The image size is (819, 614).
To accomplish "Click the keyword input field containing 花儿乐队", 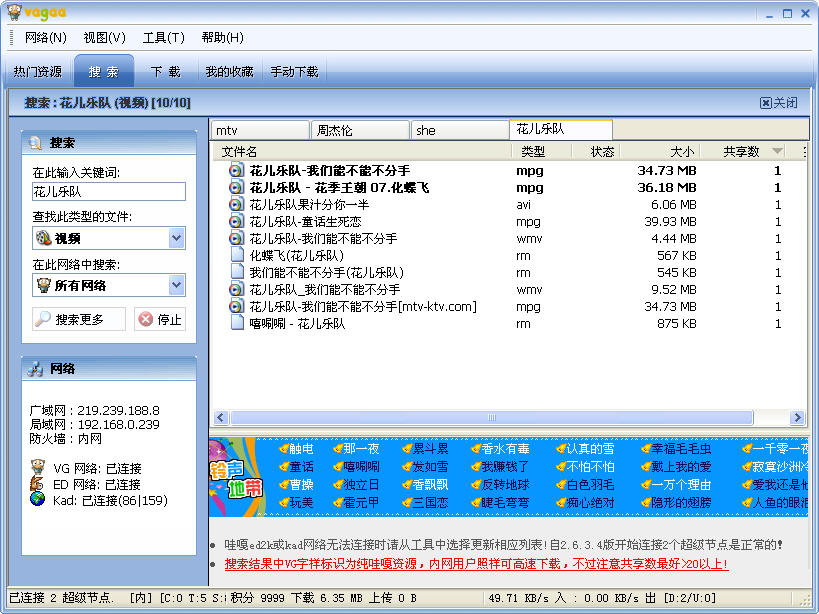I will pos(108,191).
